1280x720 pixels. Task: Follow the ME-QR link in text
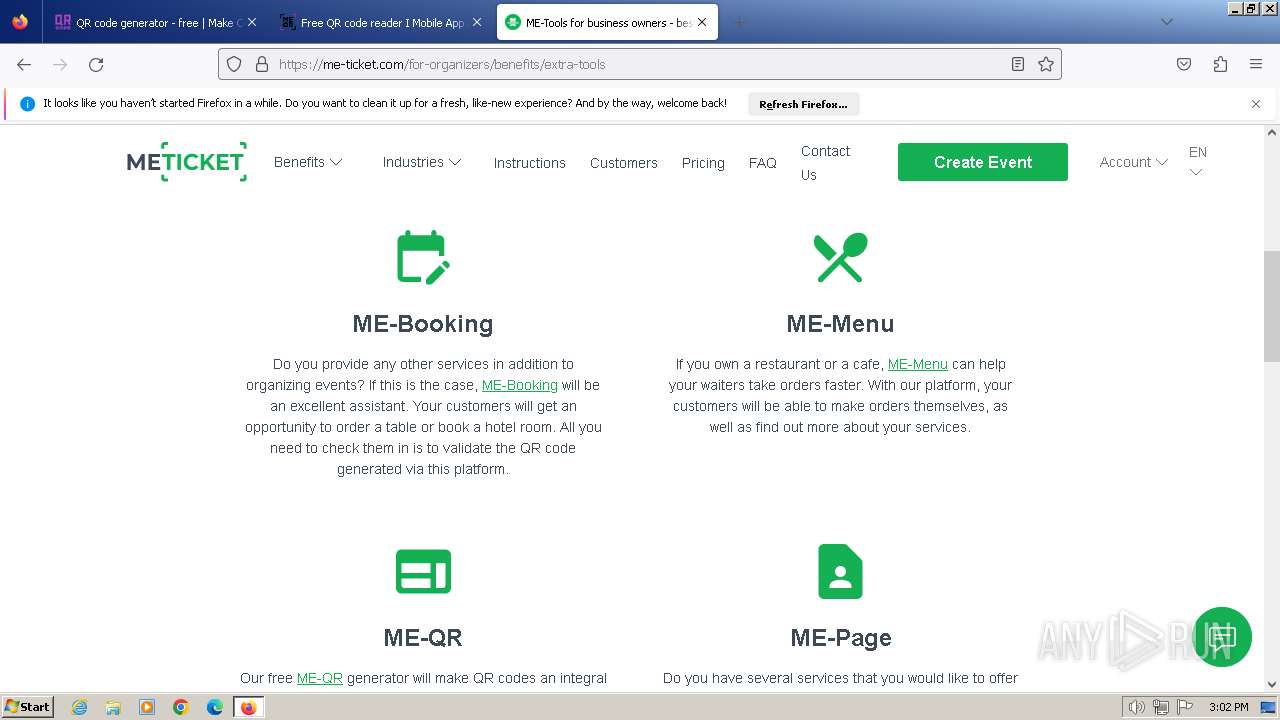(x=320, y=678)
